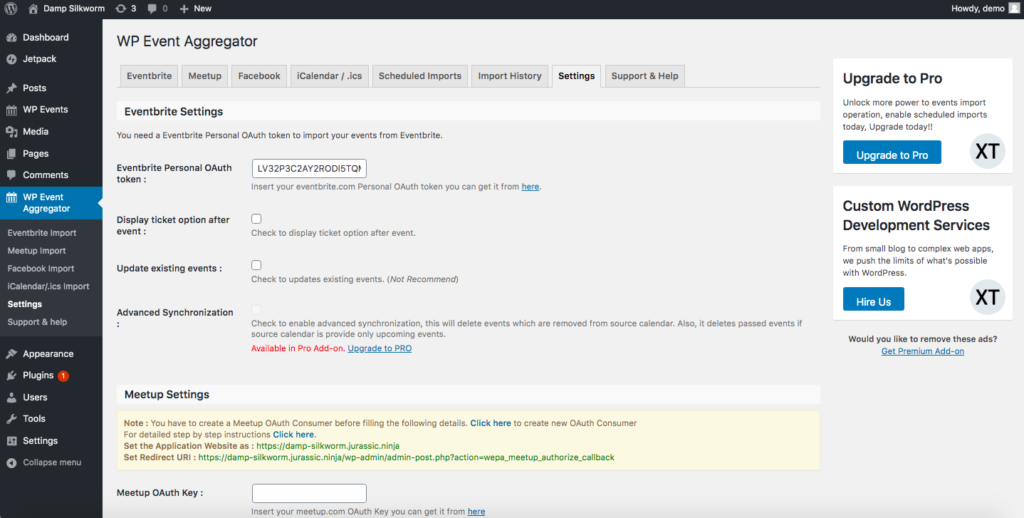Click the sidebar Settings sliders icon
1024x518 pixels.
[11, 441]
